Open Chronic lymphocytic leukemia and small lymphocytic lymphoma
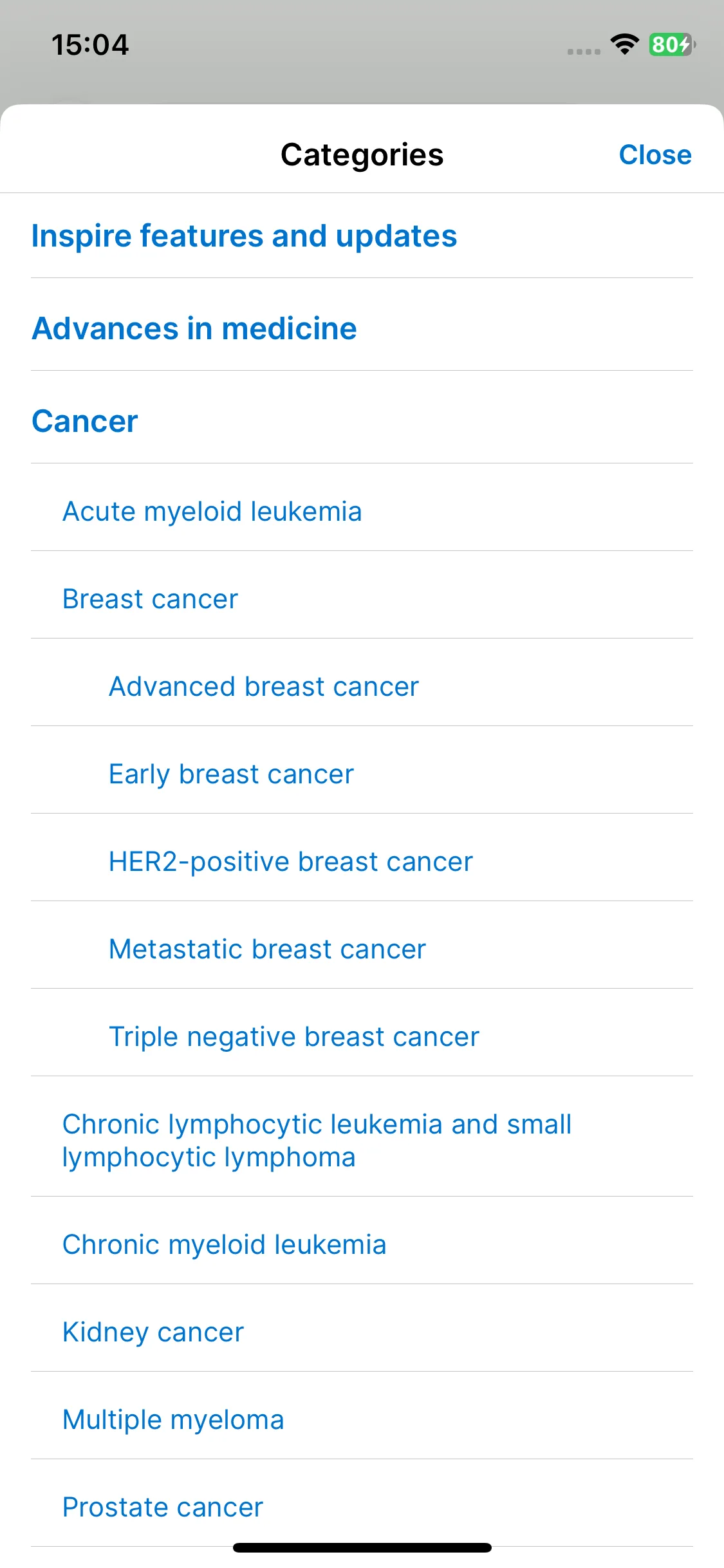The width and height of the screenshot is (724, 1568). (362, 1141)
